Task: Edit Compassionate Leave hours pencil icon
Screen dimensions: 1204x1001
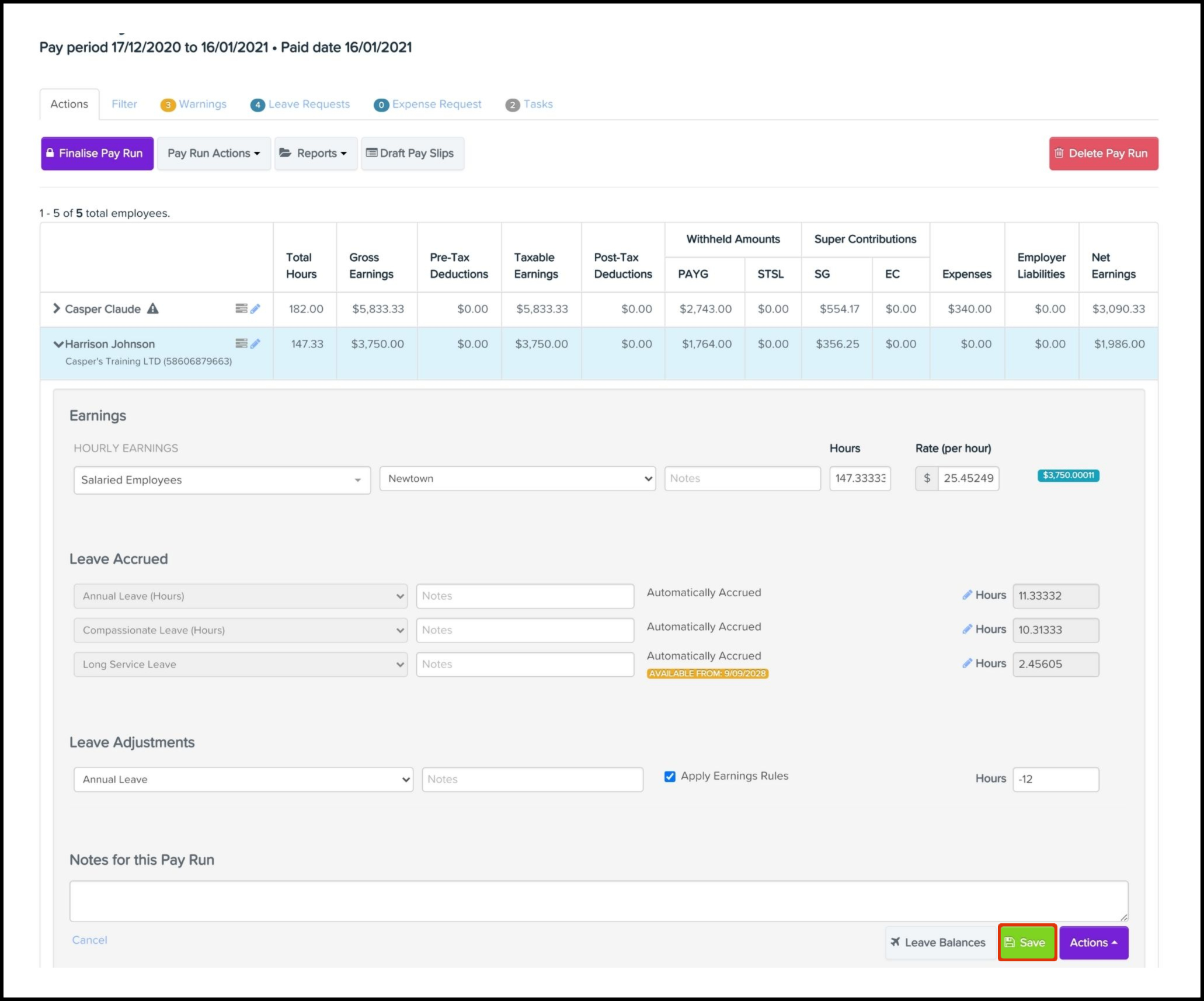Action: coord(967,629)
